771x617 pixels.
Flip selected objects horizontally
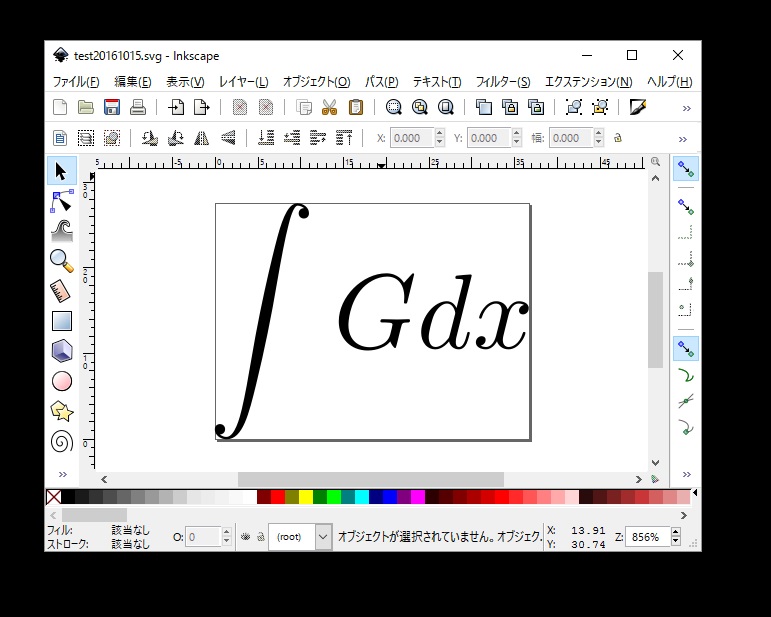click(x=202, y=138)
